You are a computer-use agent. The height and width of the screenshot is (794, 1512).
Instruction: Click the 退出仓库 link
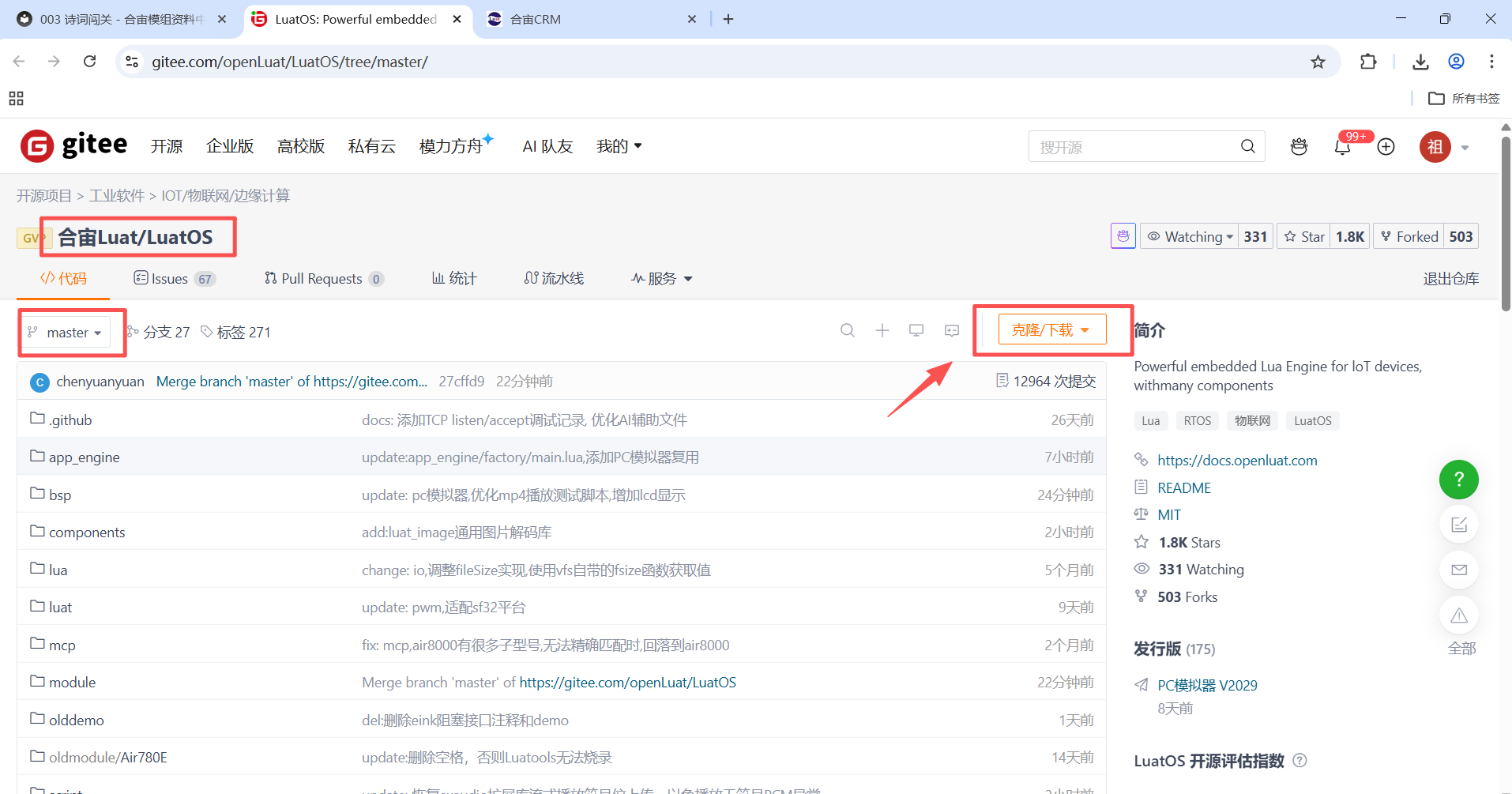1450,278
